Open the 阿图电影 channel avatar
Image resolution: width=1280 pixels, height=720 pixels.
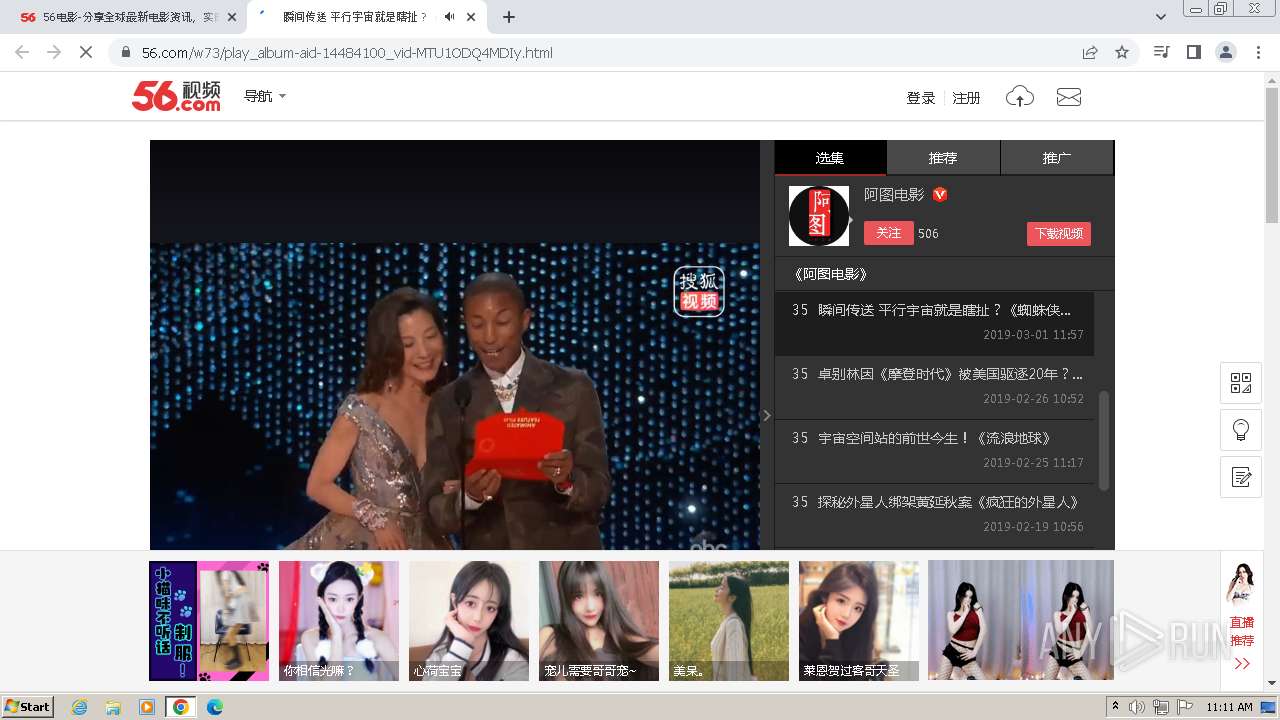tap(819, 216)
